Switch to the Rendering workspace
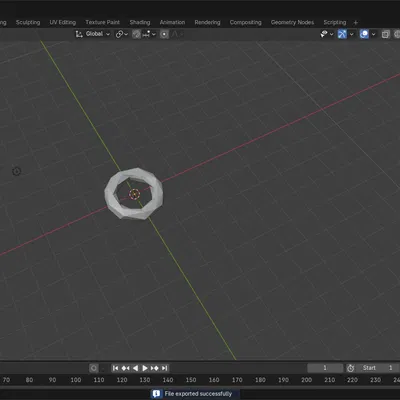 [207, 22]
